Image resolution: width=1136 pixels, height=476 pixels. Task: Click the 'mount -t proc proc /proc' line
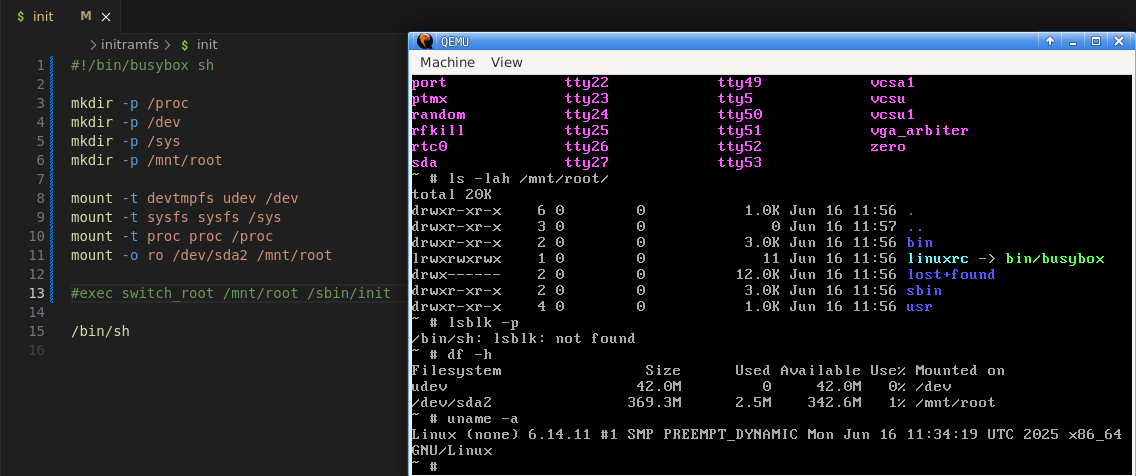pos(172,236)
